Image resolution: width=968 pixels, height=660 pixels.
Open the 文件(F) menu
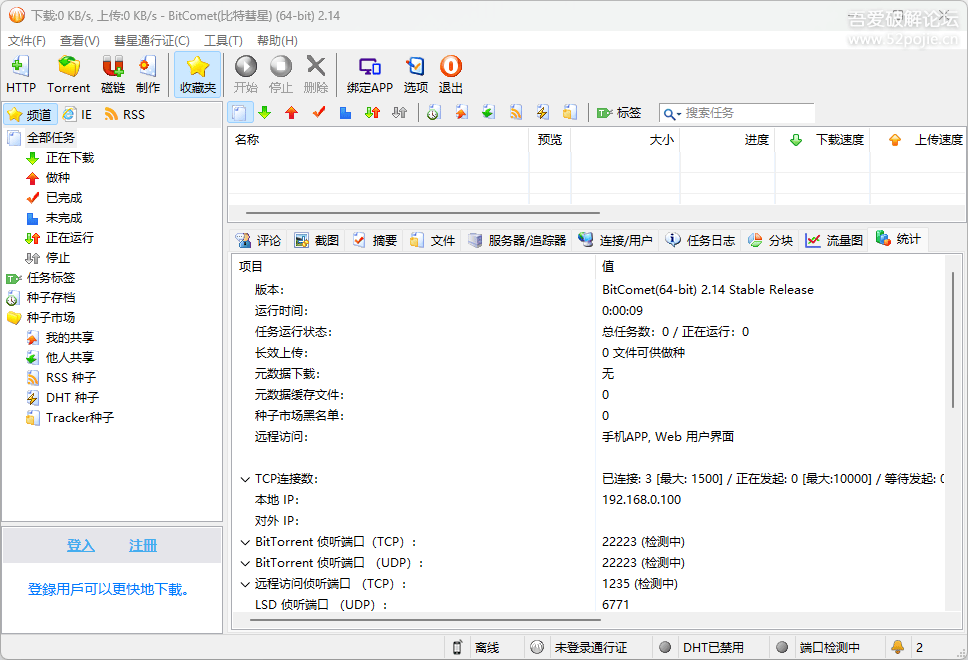27,41
